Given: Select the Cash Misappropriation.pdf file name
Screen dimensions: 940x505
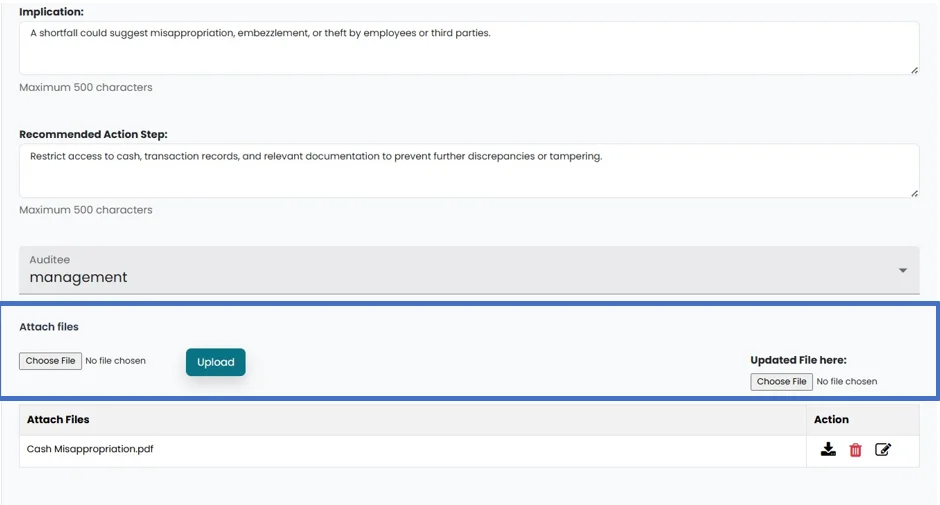Looking at the screenshot, I should click(x=90, y=449).
